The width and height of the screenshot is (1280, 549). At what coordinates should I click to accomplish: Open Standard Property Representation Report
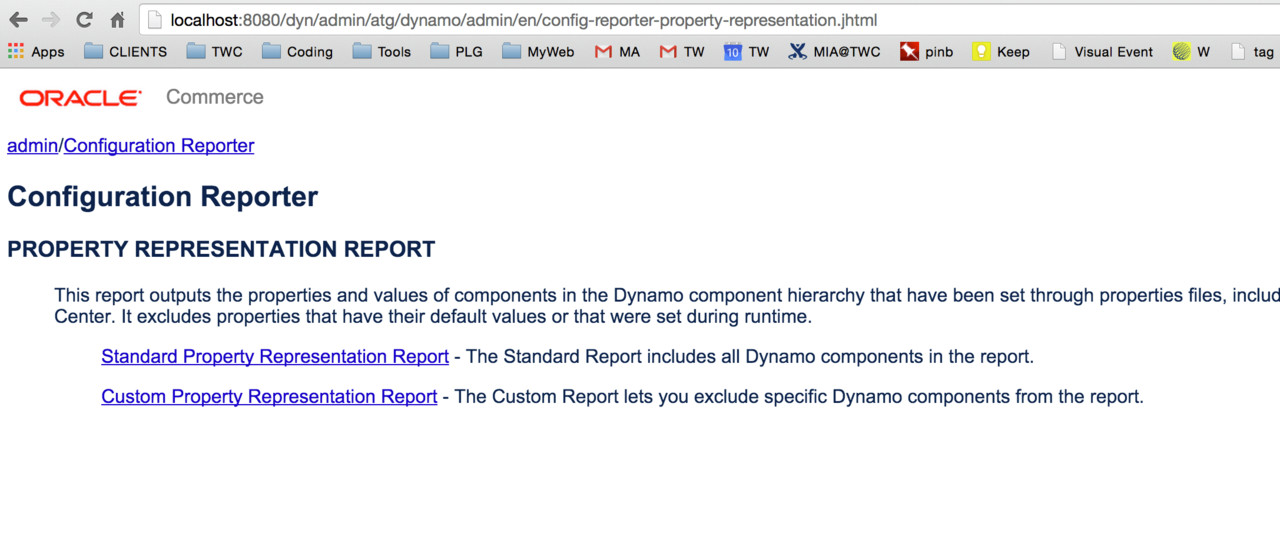[275, 357]
